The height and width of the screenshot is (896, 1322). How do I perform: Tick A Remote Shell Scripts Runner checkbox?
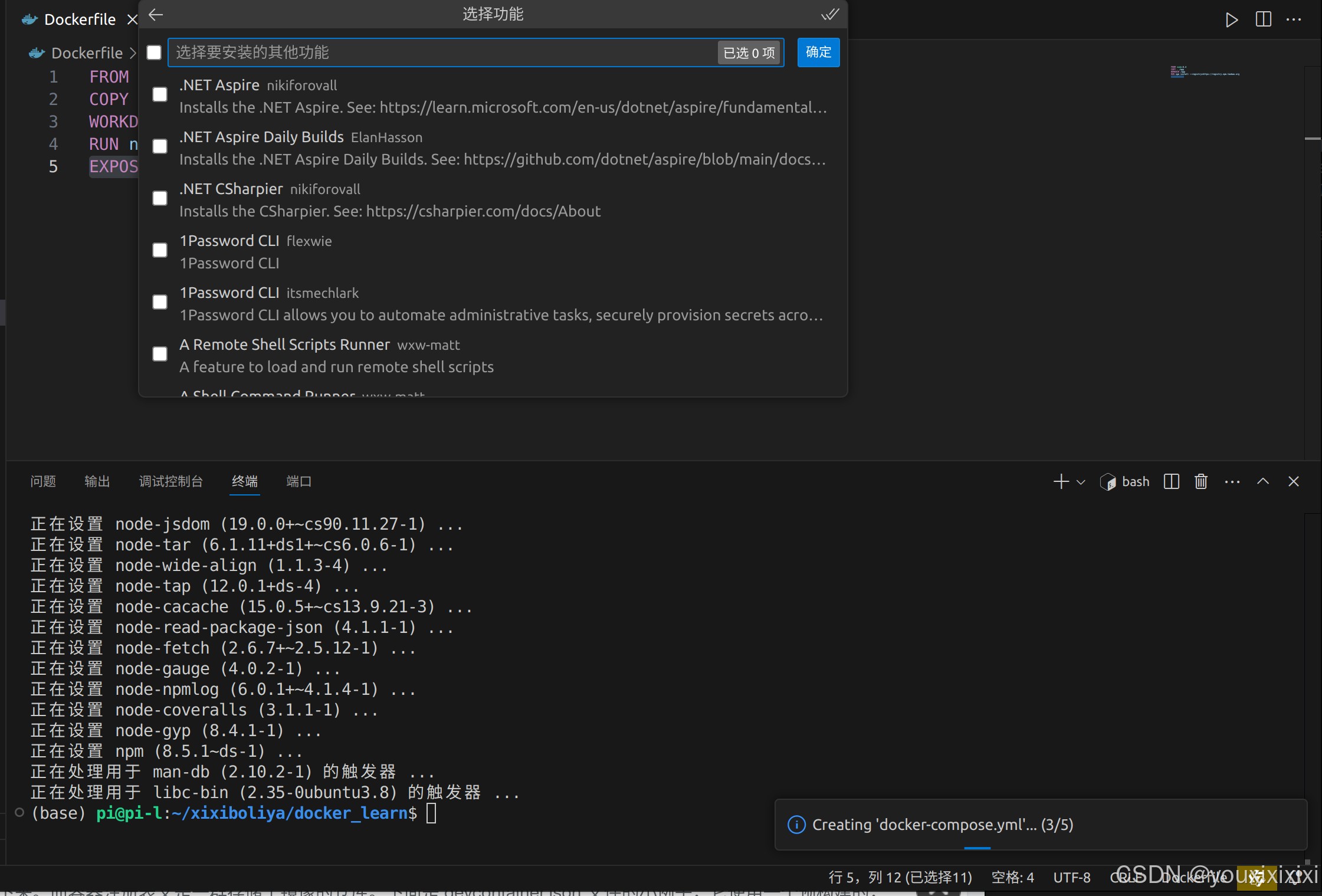[160, 355]
